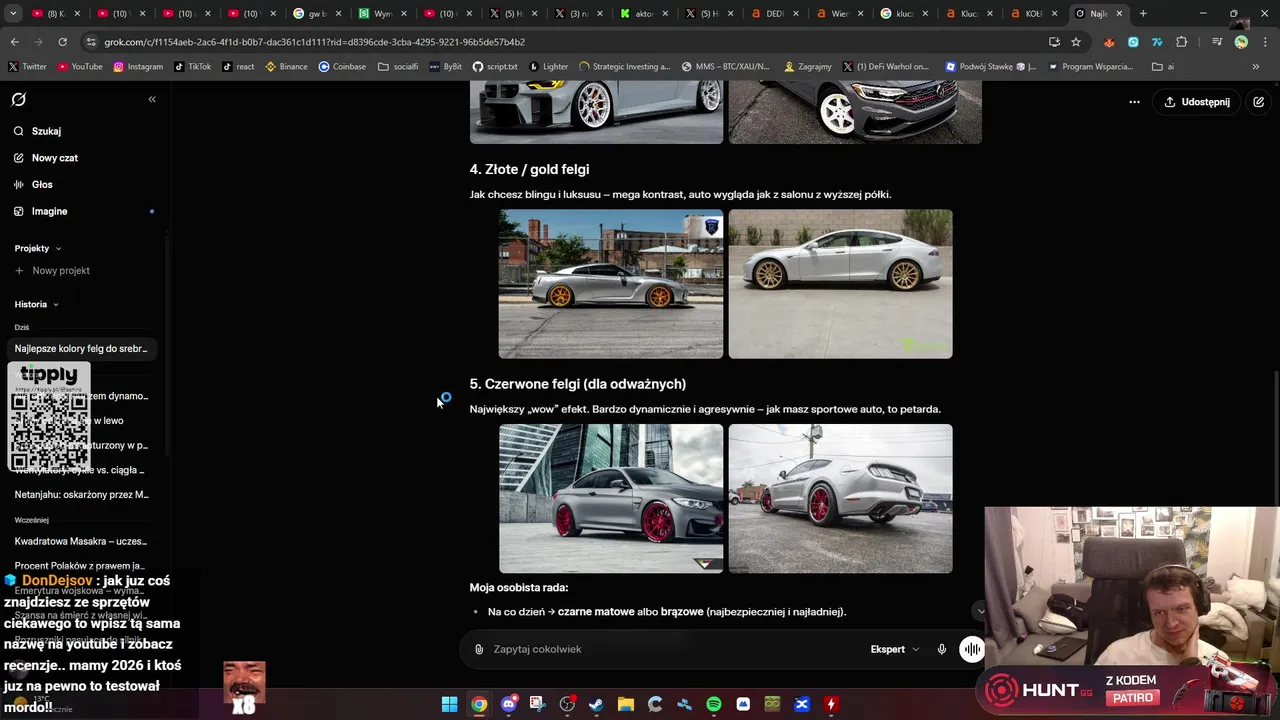The image size is (1280, 720).
Task: Click the Chrome icon in the taskbar
Action: (x=479, y=704)
